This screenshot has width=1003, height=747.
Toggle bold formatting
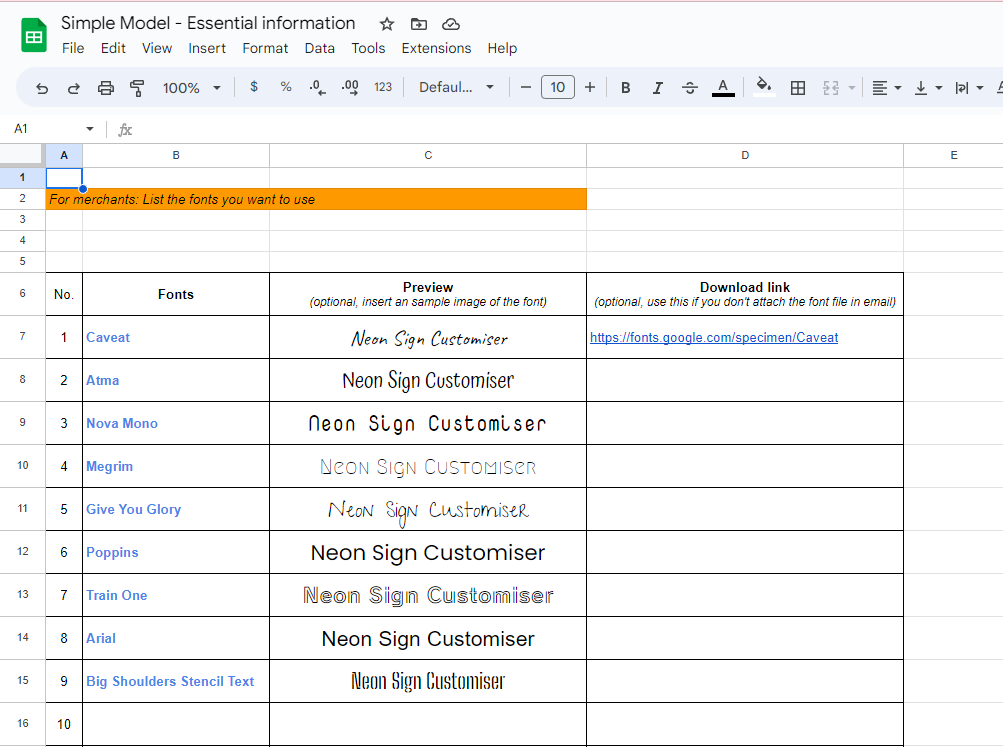[625, 88]
